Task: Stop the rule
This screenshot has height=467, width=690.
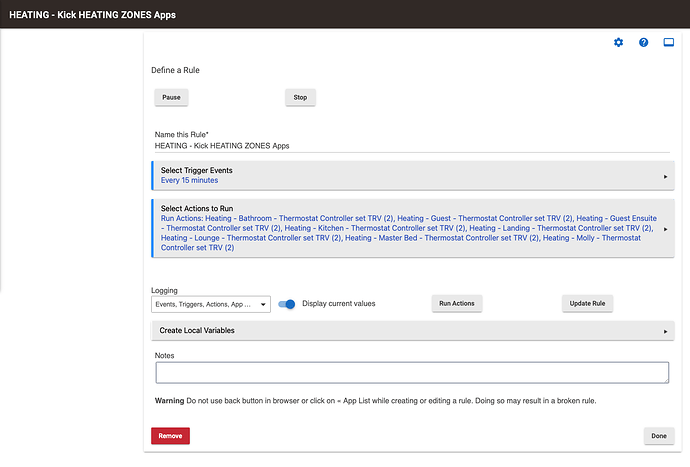Action: 300,97
